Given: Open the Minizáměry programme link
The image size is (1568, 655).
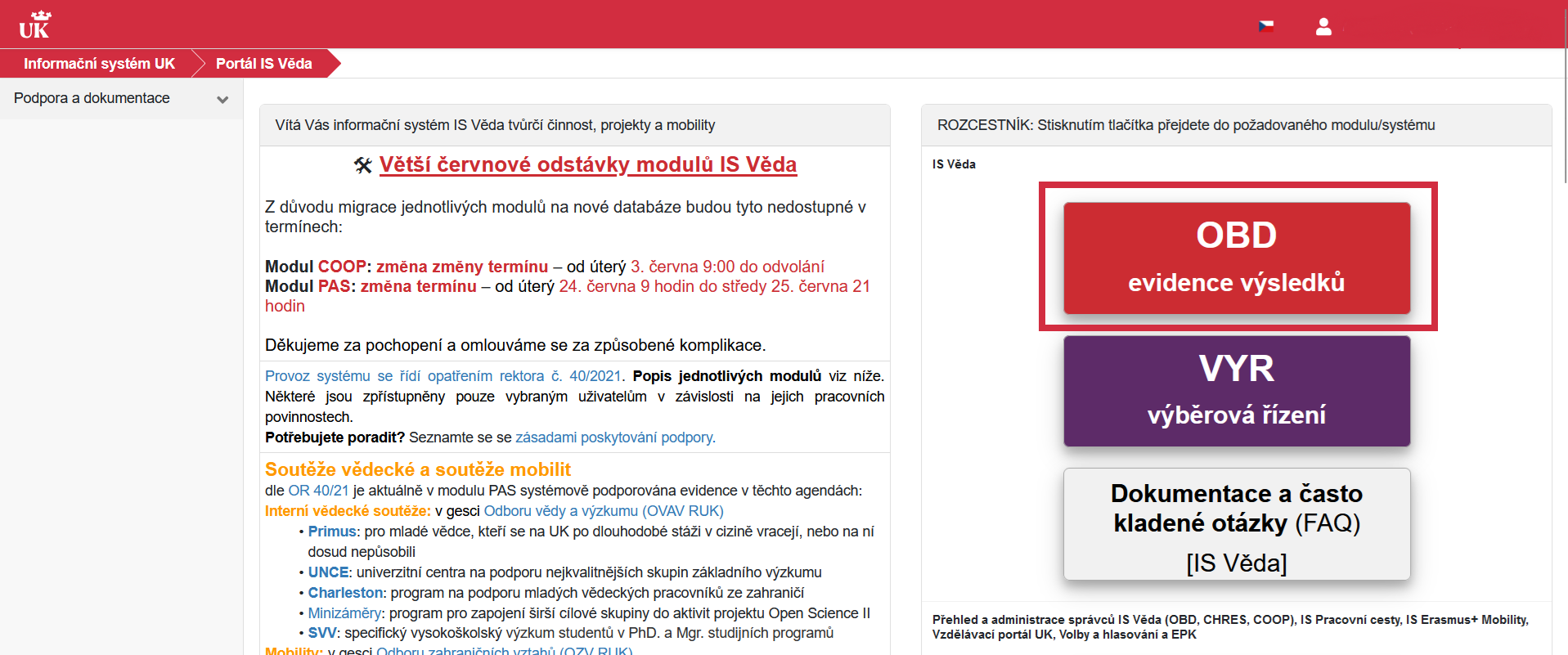Looking at the screenshot, I should (344, 613).
